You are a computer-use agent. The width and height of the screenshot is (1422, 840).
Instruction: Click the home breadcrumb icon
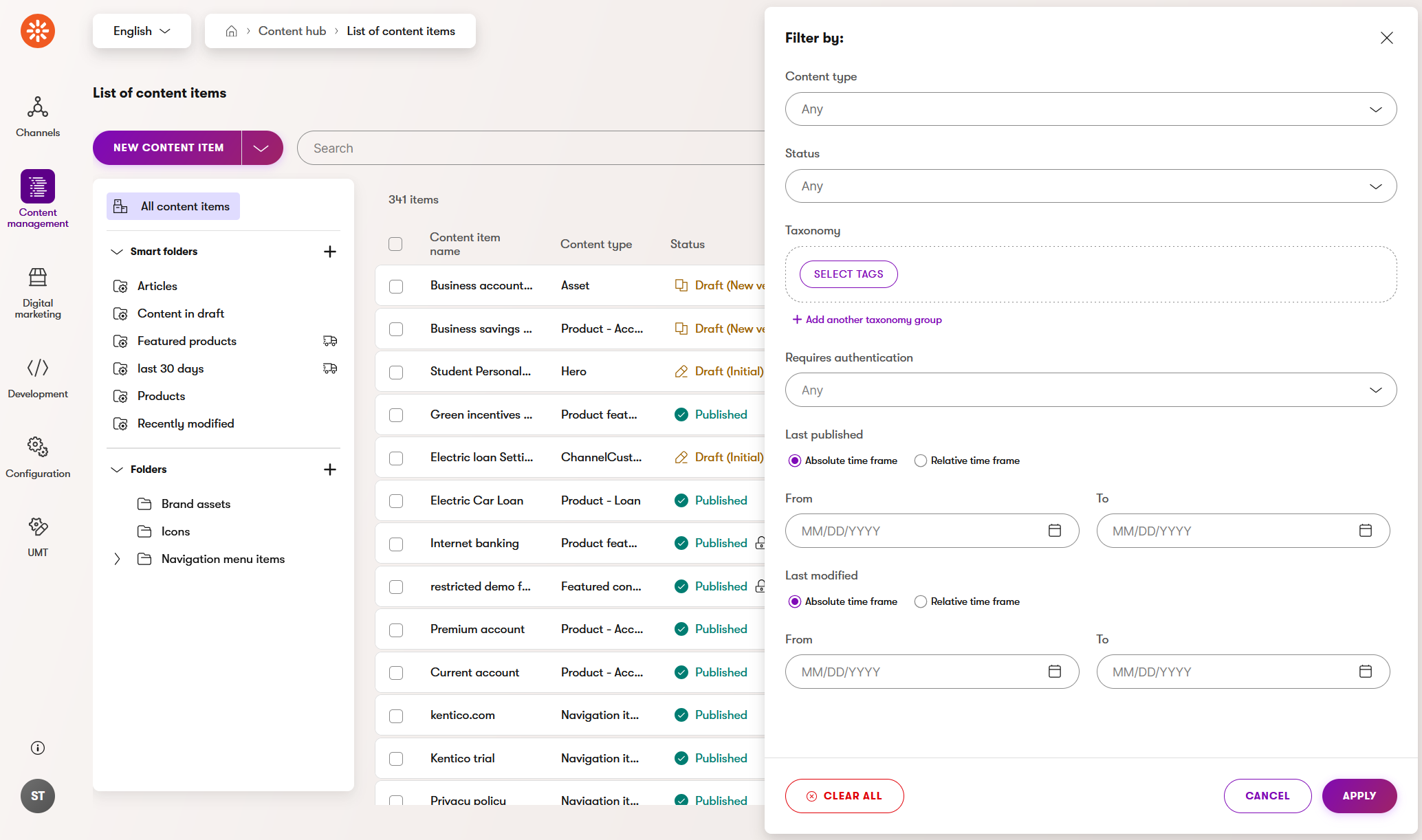point(232,32)
